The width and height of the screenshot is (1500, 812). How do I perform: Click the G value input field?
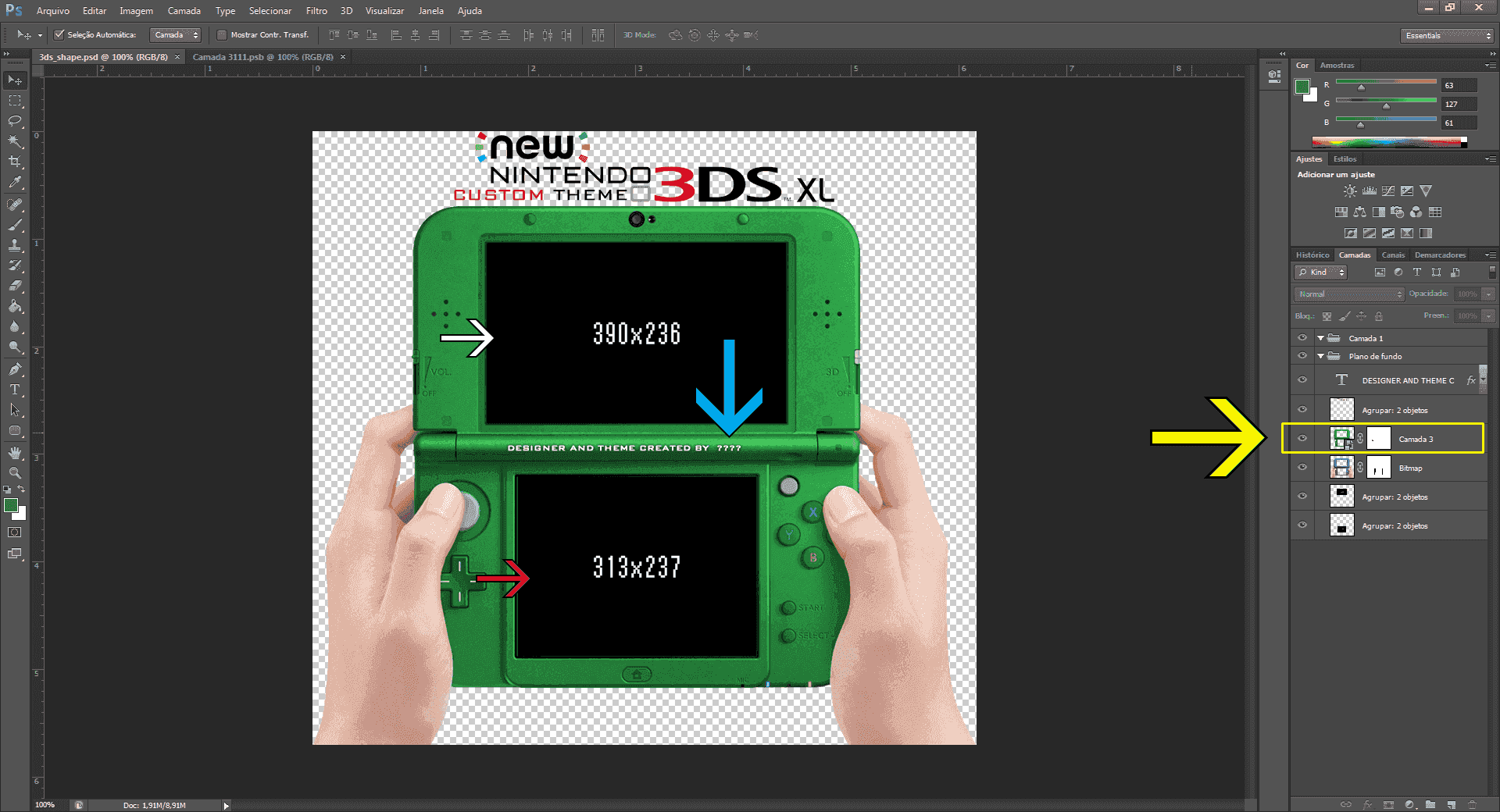tap(1459, 104)
